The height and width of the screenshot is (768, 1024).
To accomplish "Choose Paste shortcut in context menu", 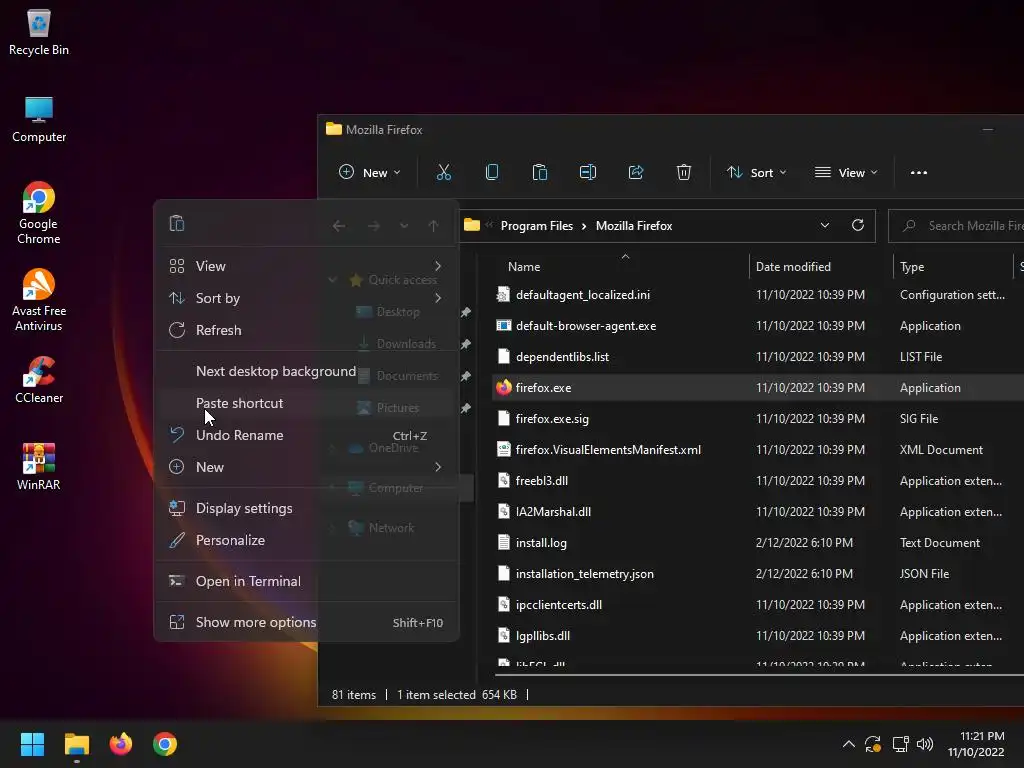I will click(306, 403).
